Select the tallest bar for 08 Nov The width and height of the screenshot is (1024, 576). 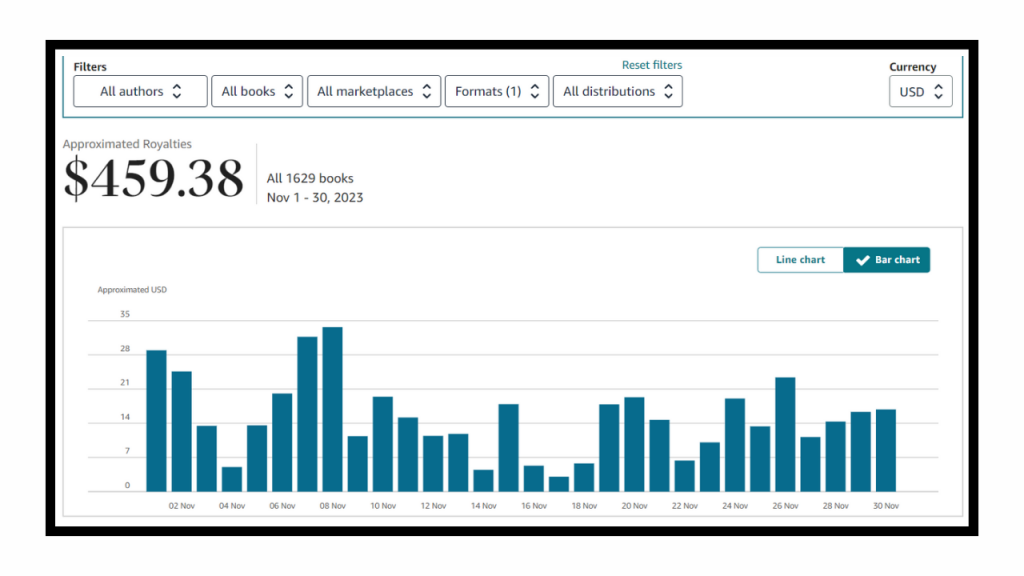(332, 409)
